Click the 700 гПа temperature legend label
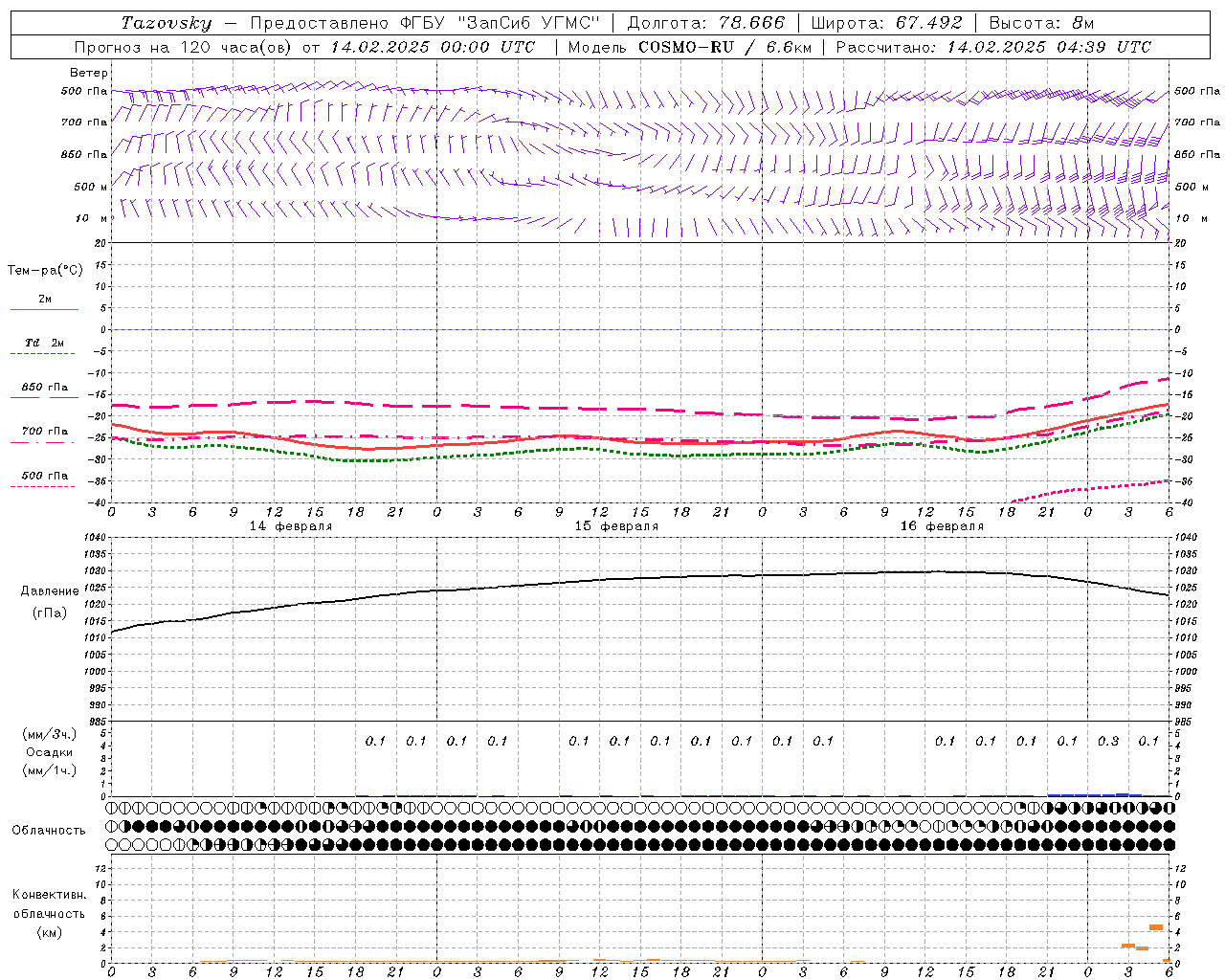Screen dimensions: 1225x980 [45, 431]
